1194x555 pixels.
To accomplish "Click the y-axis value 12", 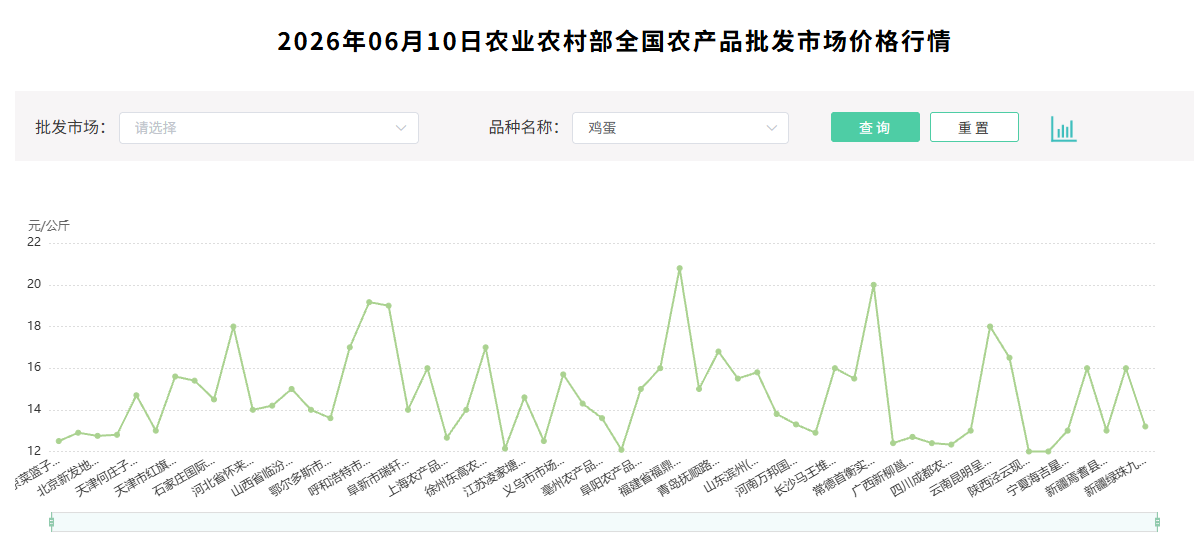I will coord(34,451).
